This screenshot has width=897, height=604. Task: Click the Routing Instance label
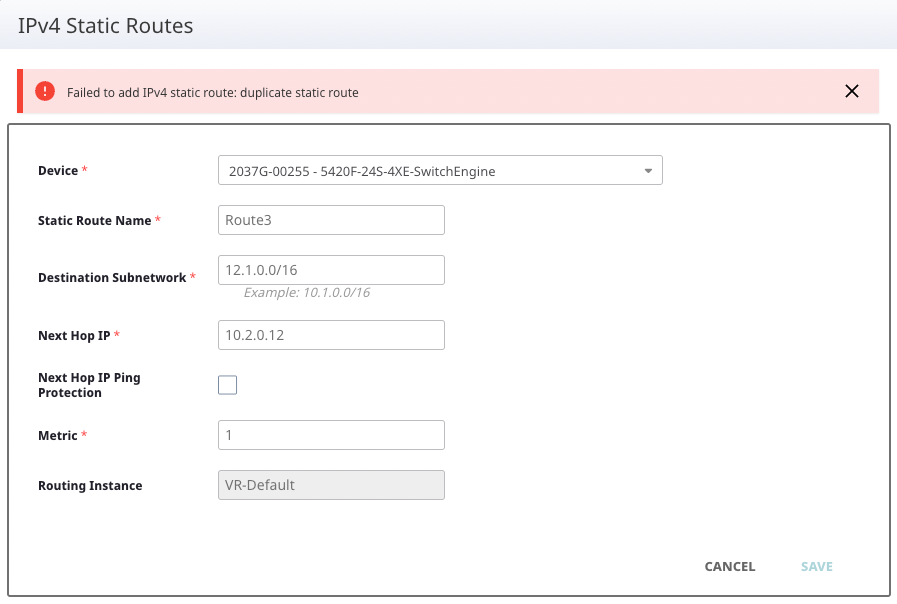90,485
